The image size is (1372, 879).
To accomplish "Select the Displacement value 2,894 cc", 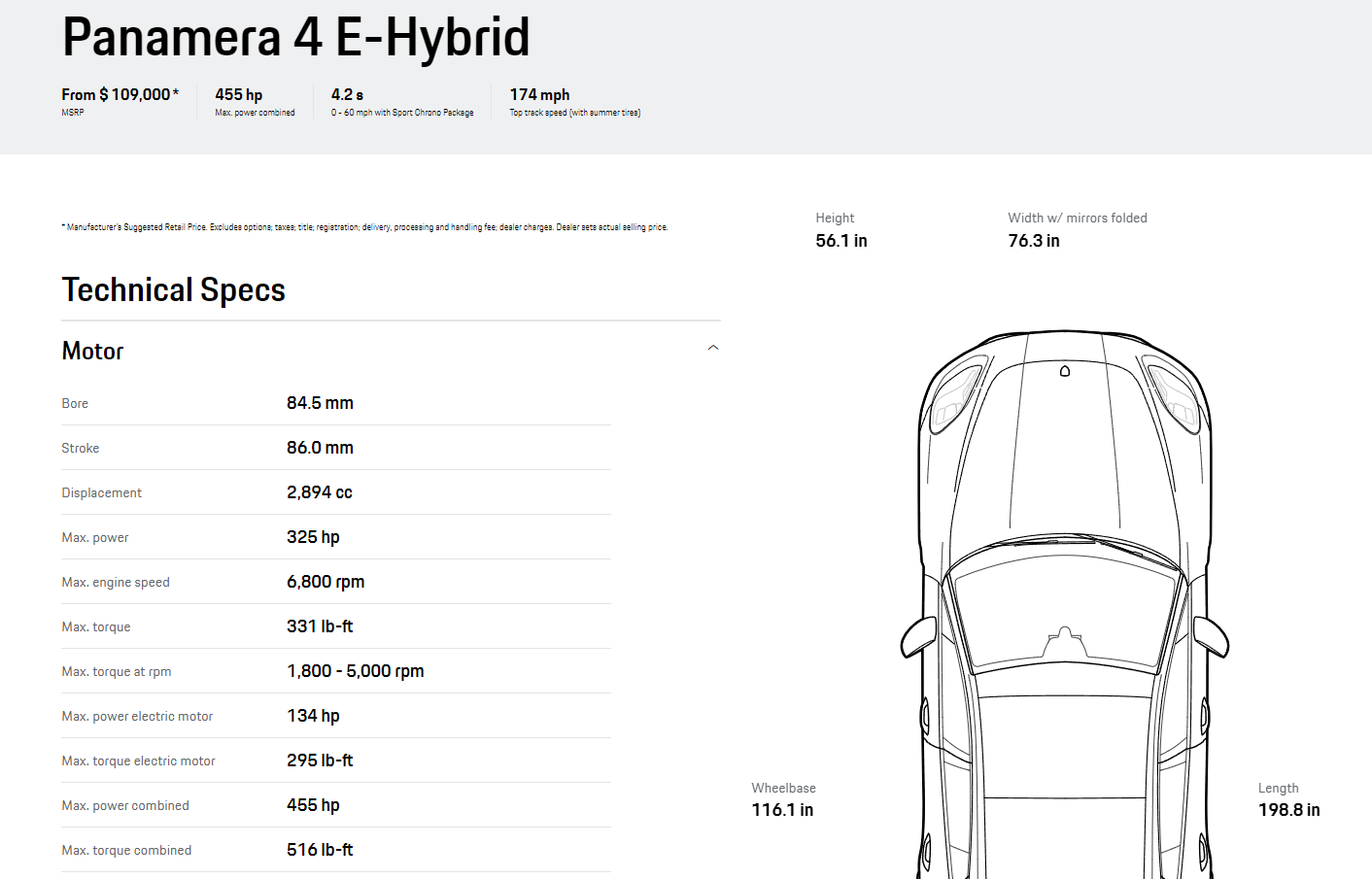I will (x=320, y=492).
